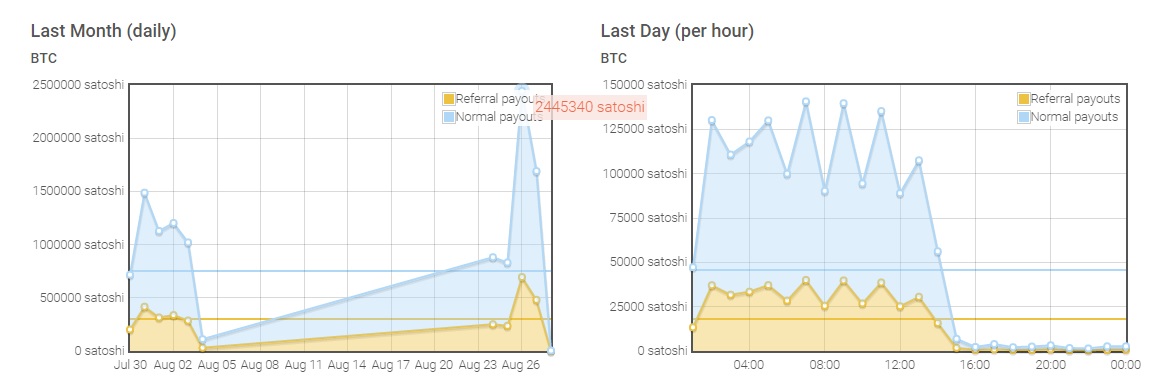Click the Normal payouts label in hourly legend
Screen dimensions: 1170x386
pos(1074,116)
